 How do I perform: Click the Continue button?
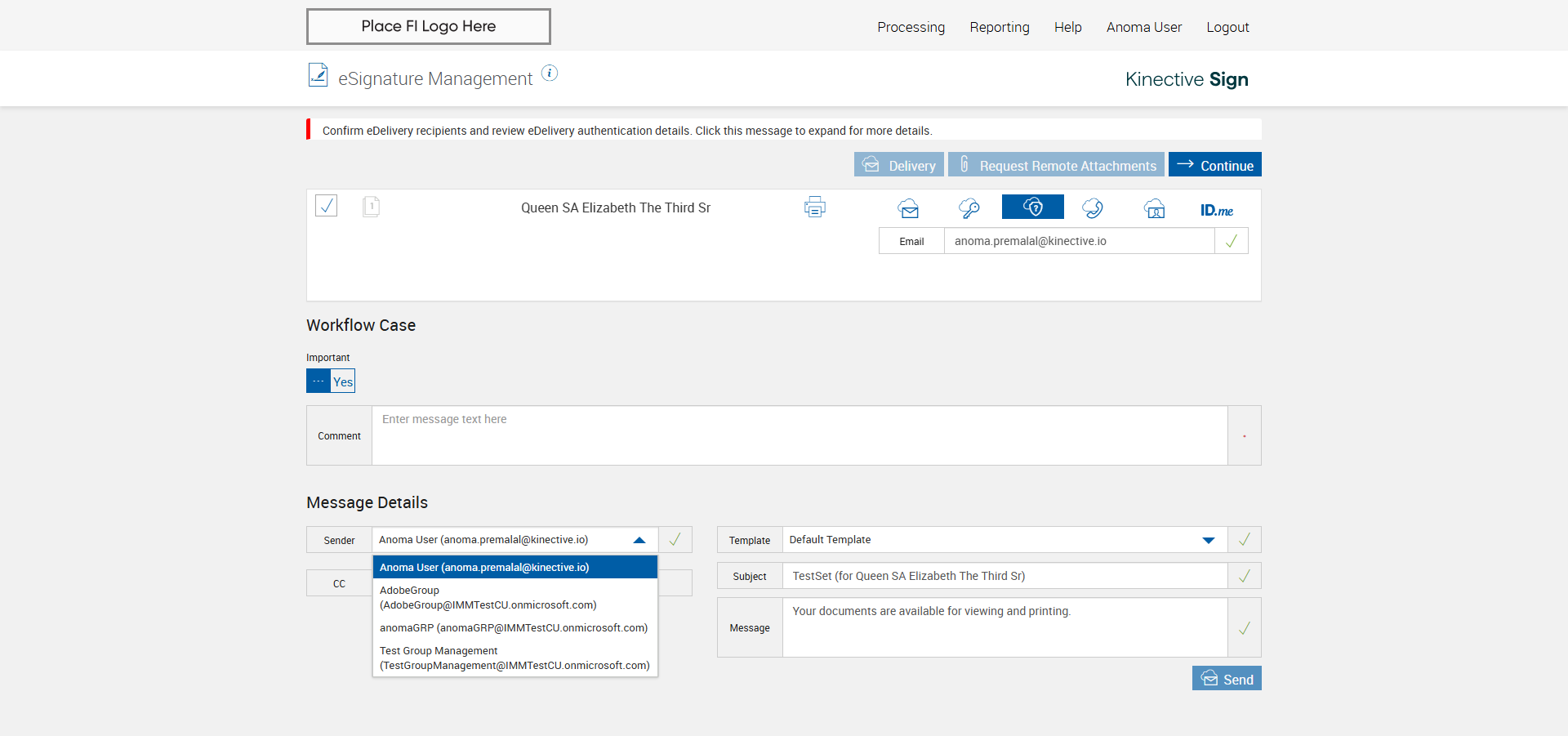click(1214, 165)
